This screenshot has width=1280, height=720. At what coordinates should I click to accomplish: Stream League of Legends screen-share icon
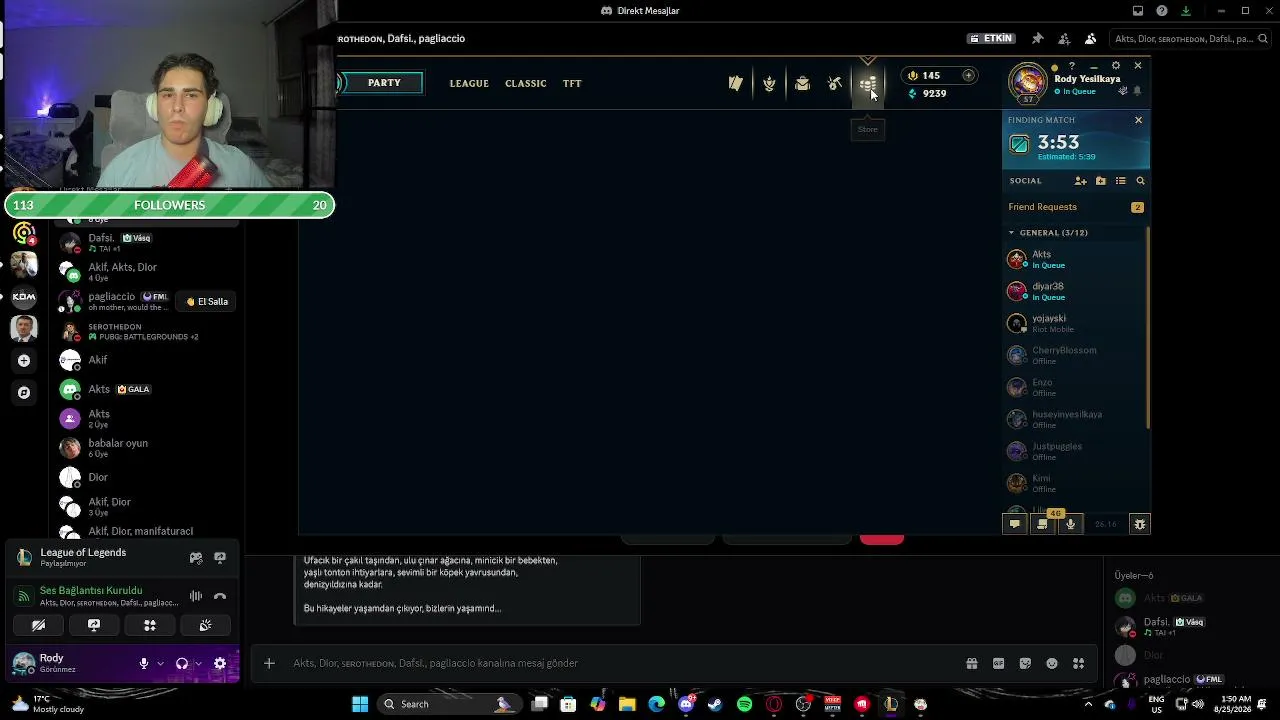[220, 558]
